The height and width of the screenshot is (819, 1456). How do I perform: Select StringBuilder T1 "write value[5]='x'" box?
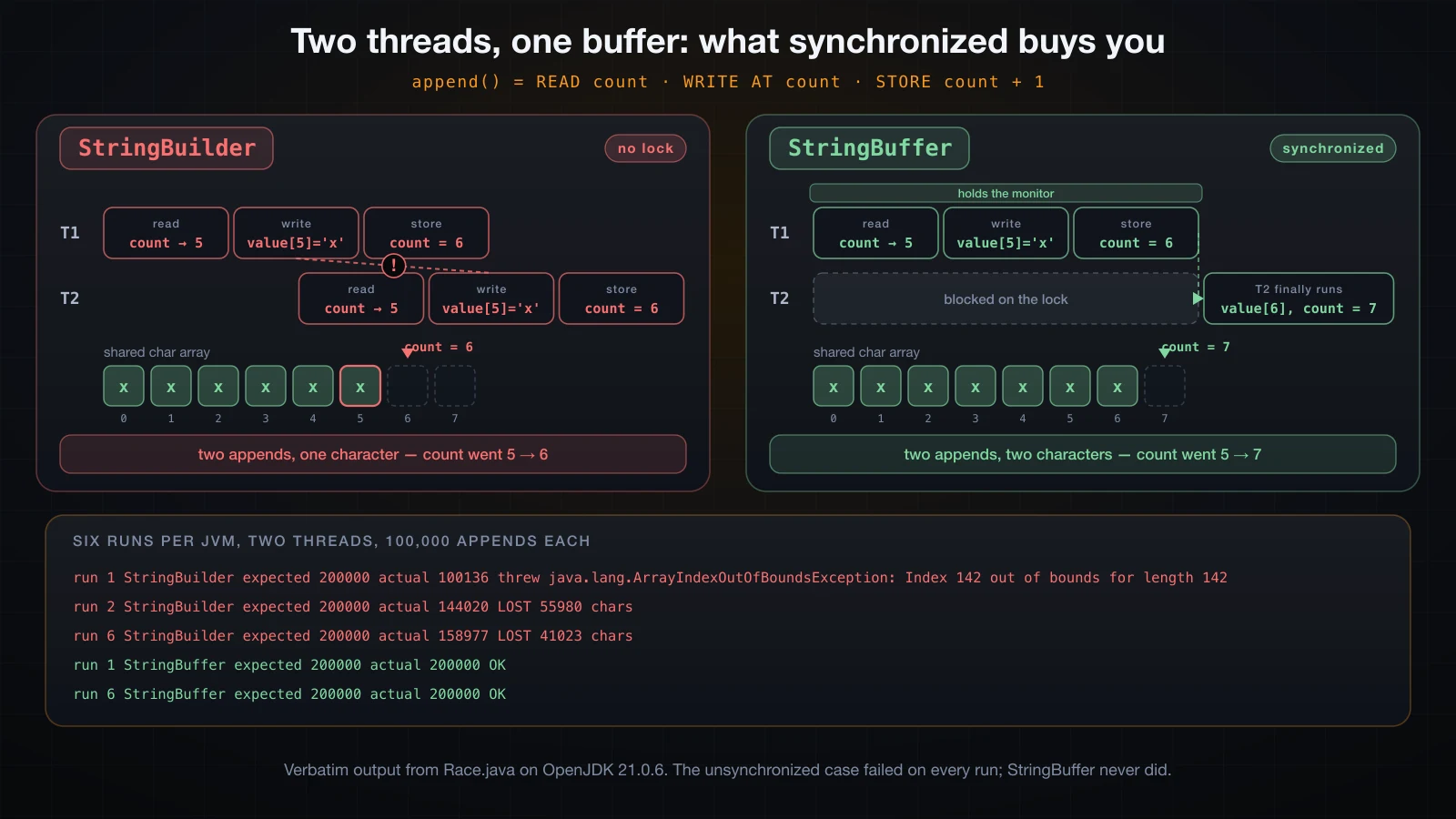coord(296,233)
